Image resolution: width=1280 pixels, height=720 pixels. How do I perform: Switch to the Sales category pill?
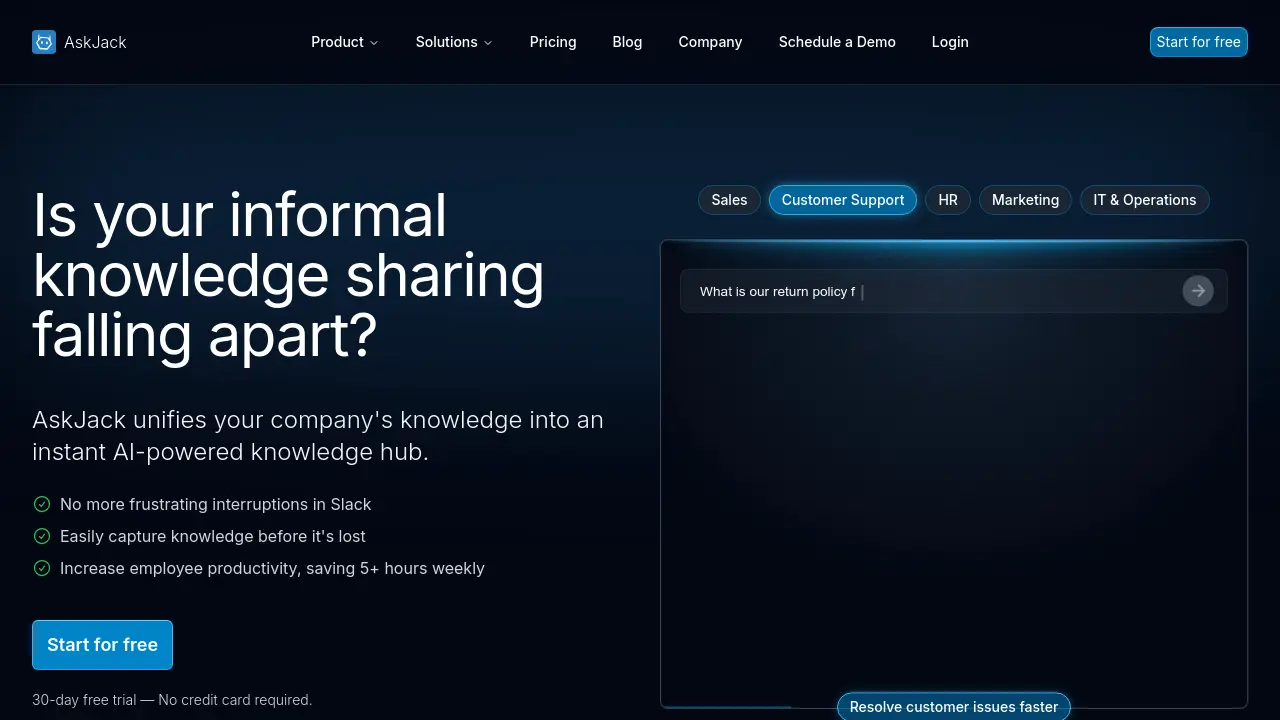point(729,200)
